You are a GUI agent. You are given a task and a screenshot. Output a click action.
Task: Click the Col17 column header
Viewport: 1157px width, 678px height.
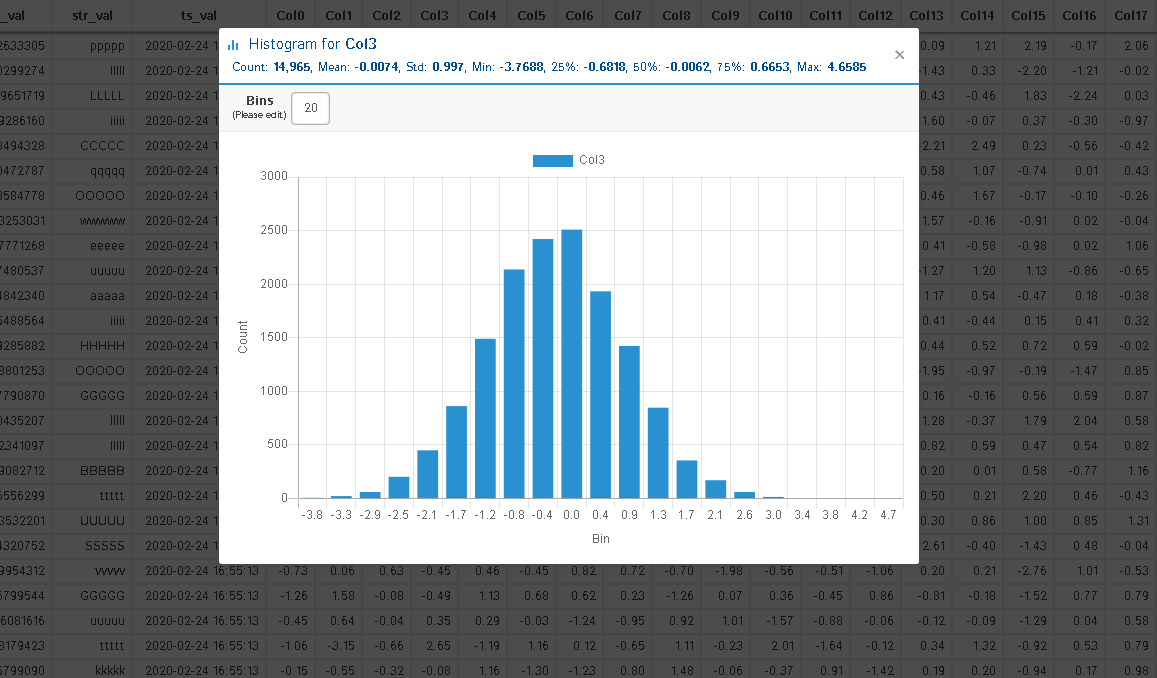[x=1130, y=15]
